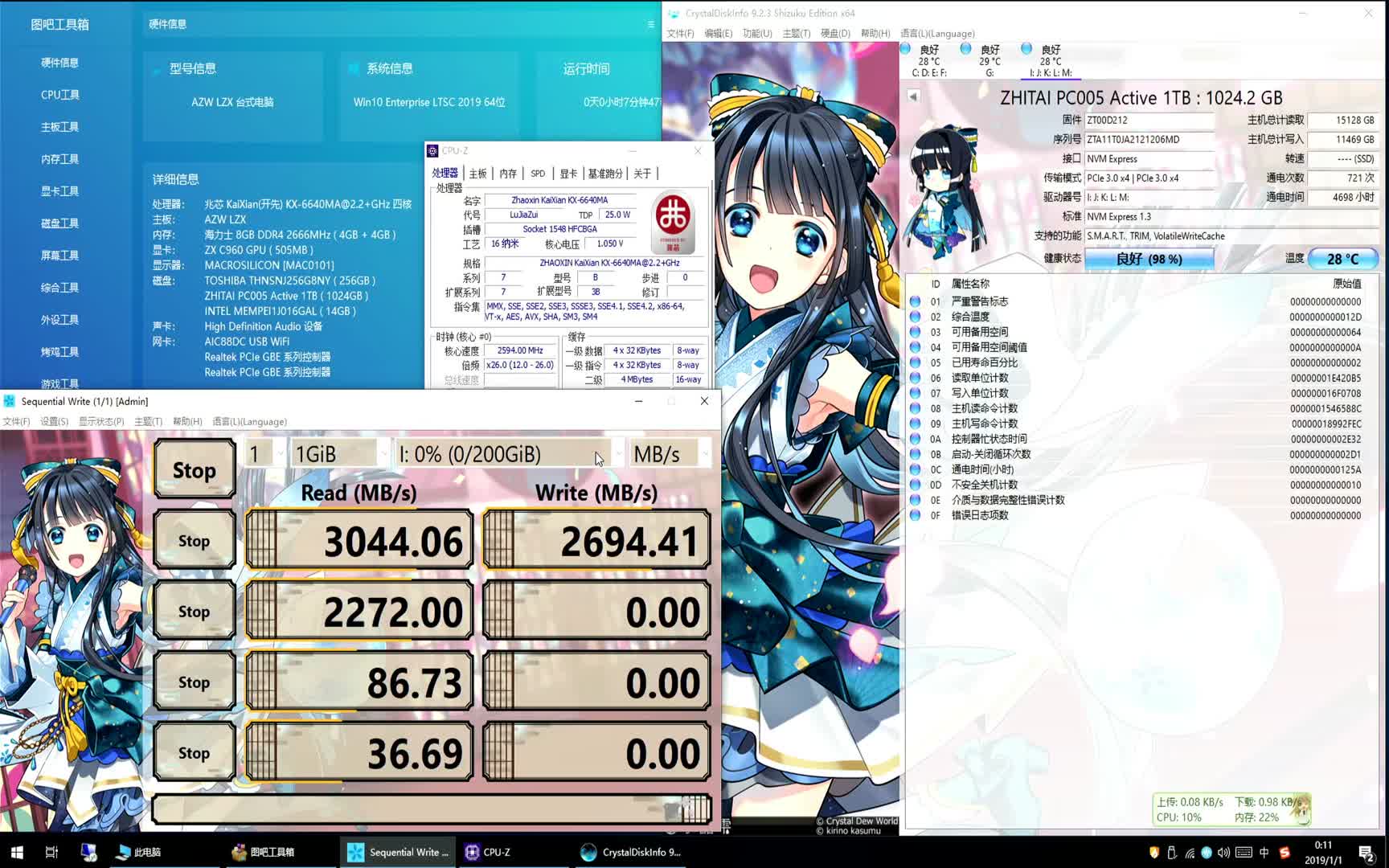
Task: Click the top Stop button (all tests)
Action: click(x=194, y=469)
